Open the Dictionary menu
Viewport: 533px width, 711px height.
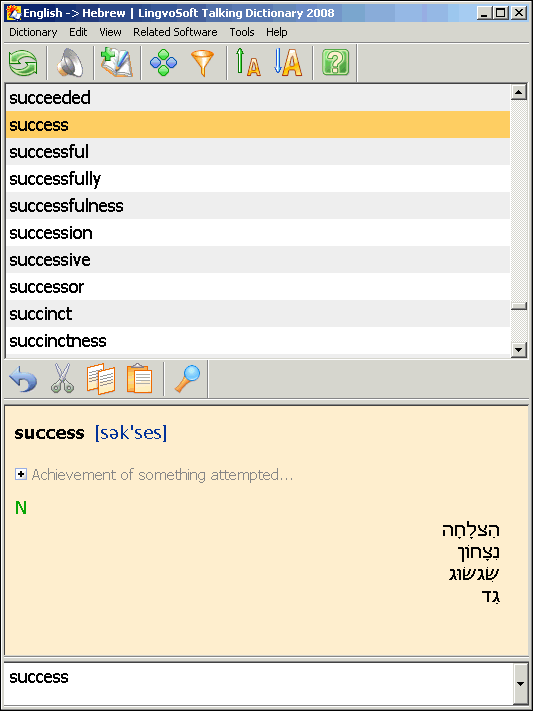[33, 32]
